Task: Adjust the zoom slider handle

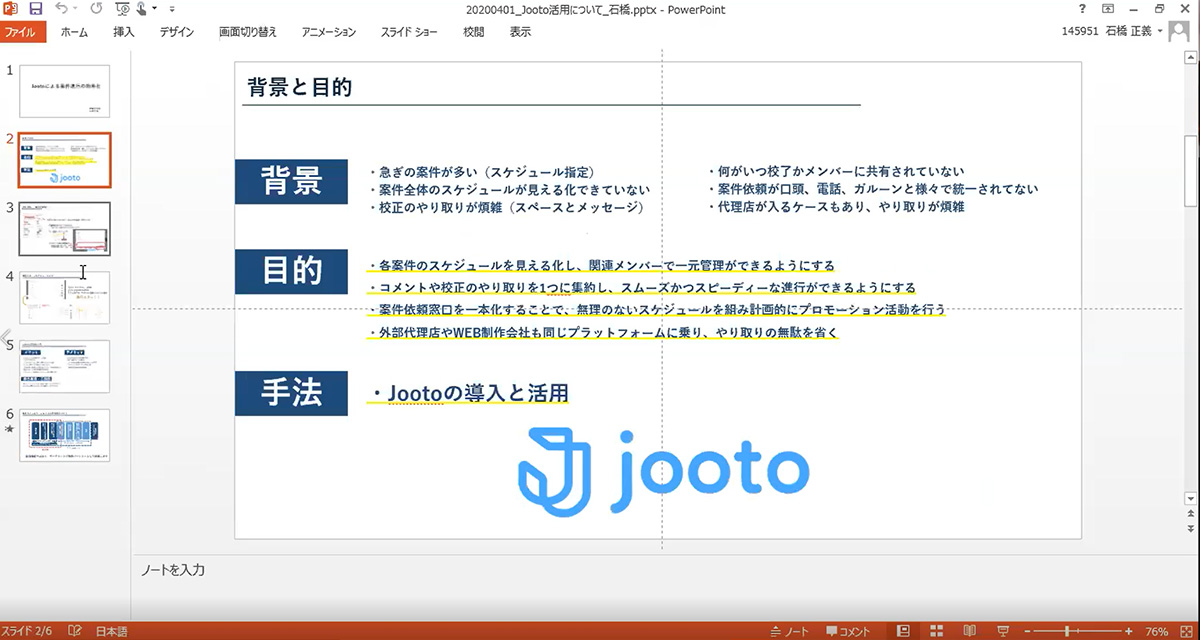Action: pos(1066,631)
